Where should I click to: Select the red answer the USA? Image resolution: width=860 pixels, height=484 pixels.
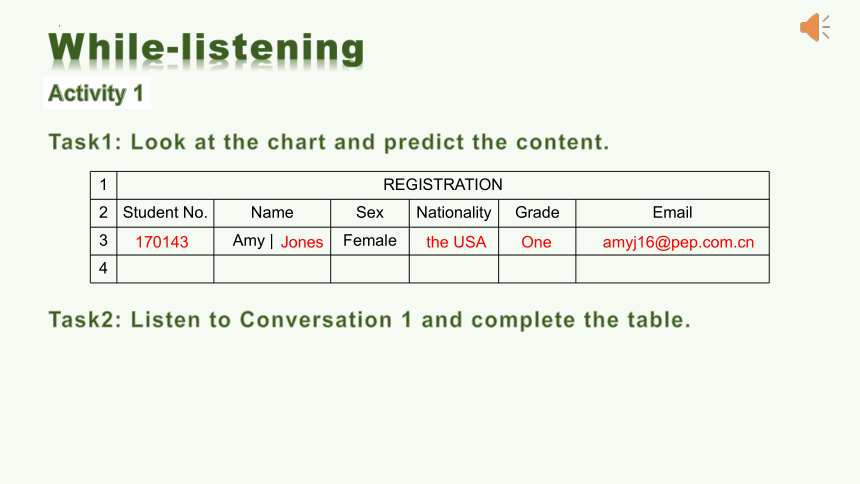point(456,242)
